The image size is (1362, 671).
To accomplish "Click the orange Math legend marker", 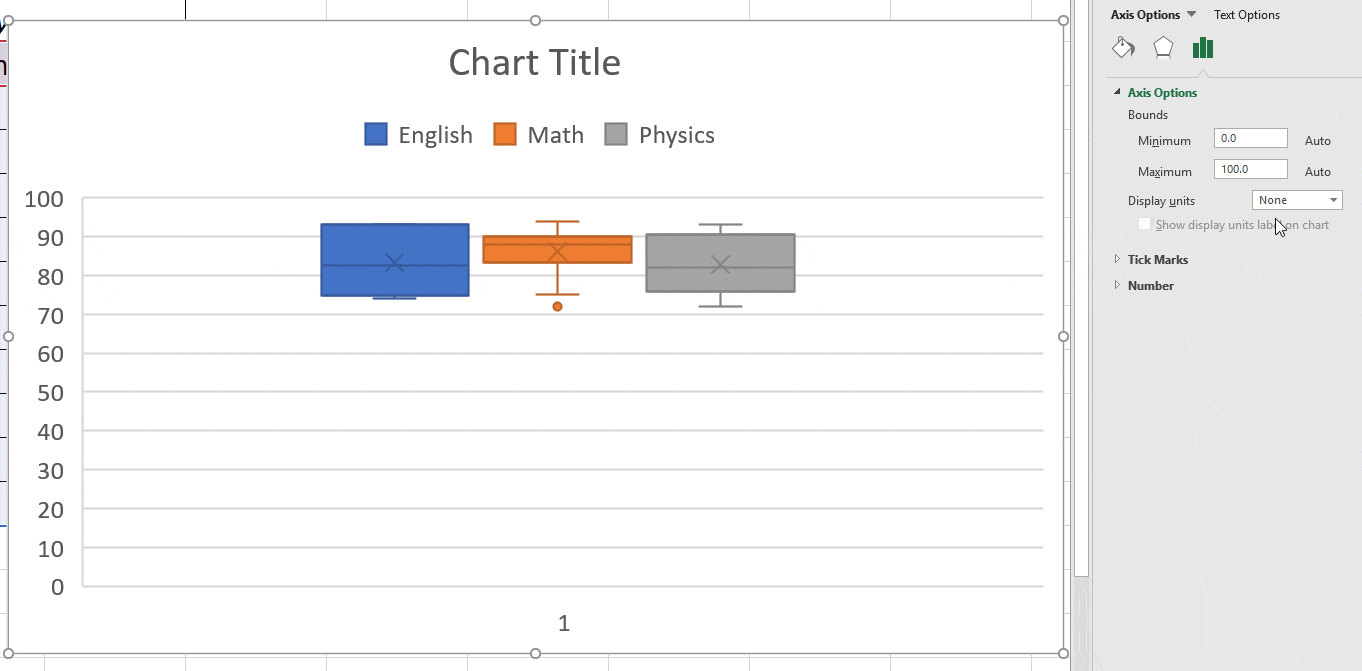I will click(x=505, y=135).
